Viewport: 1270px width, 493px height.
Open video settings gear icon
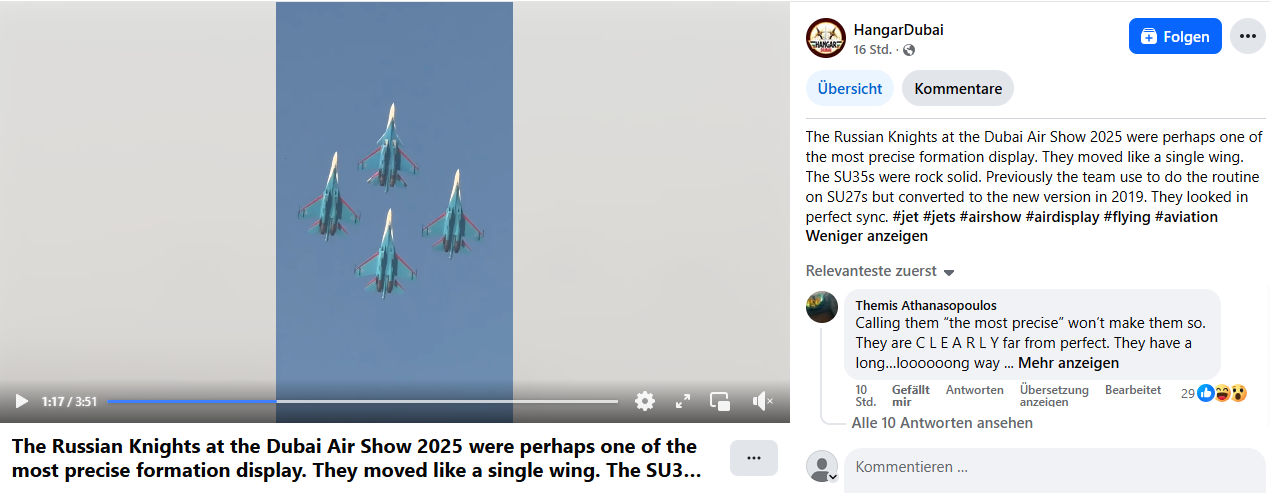click(x=645, y=401)
